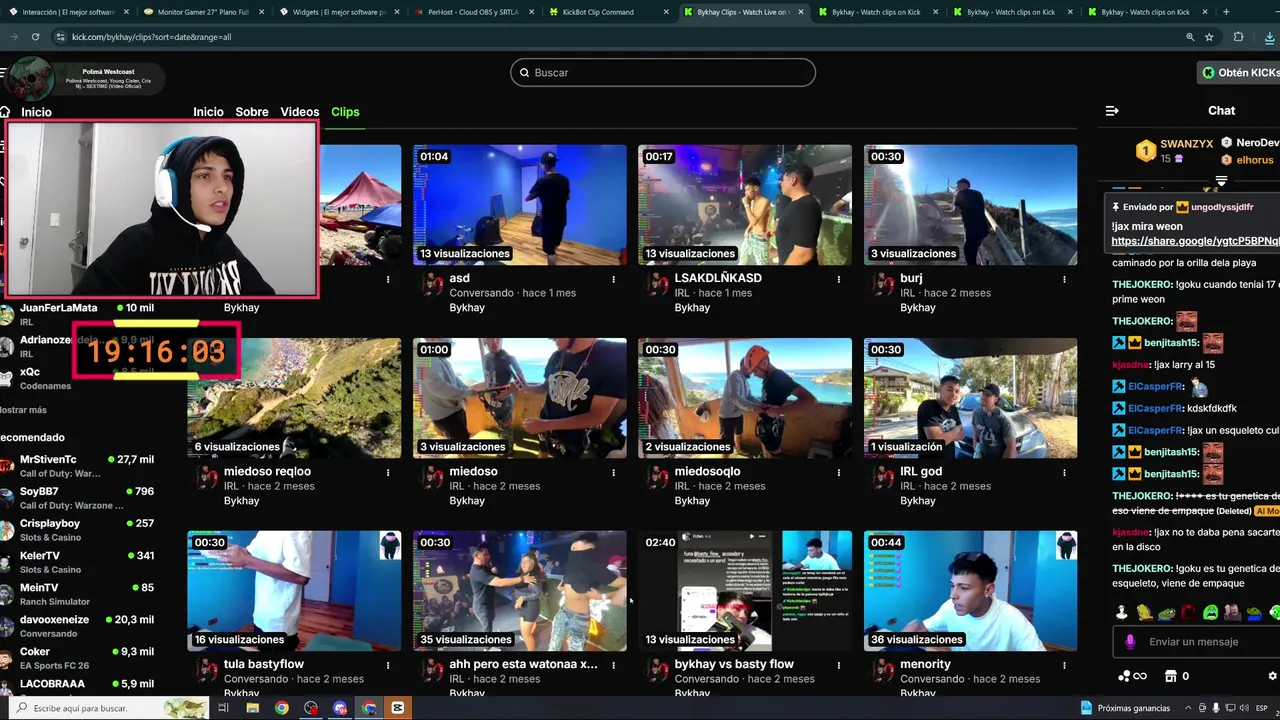Play the 'menority' clip thumbnail
This screenshot has height=720, width=1280.
970,591
